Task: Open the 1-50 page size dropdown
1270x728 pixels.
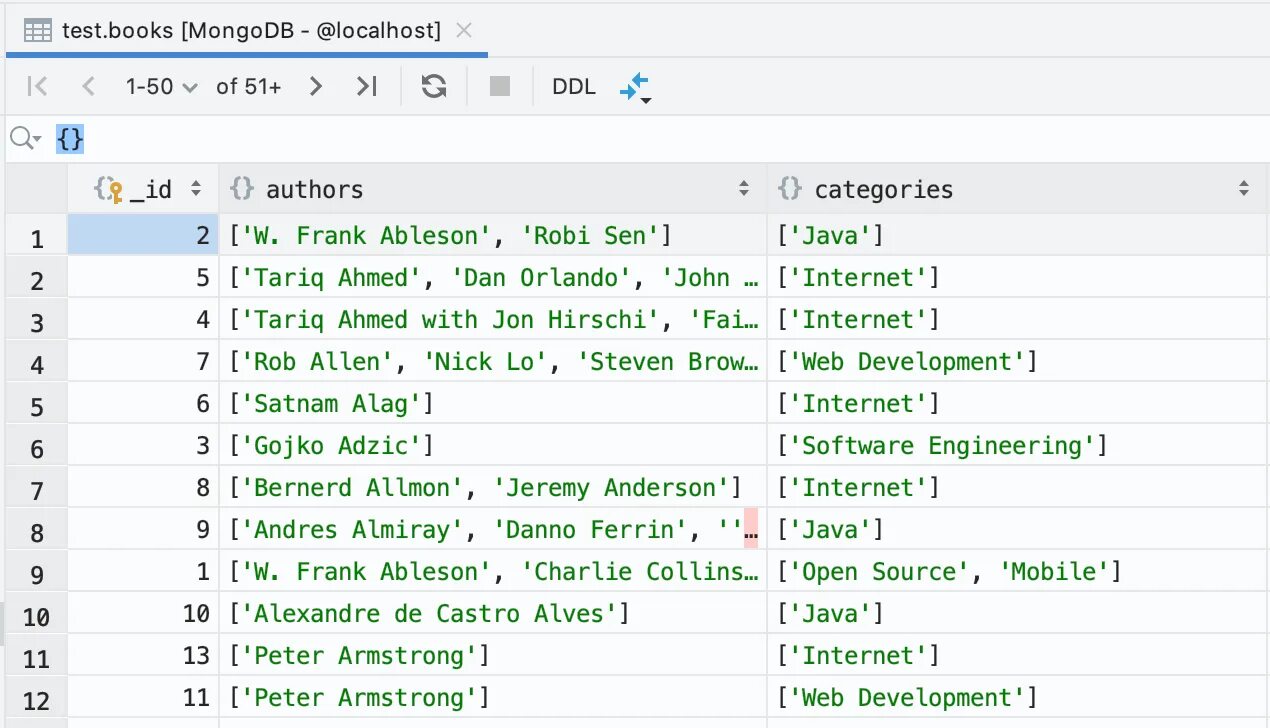Action: pyautogui.click(x=162, y=87)
